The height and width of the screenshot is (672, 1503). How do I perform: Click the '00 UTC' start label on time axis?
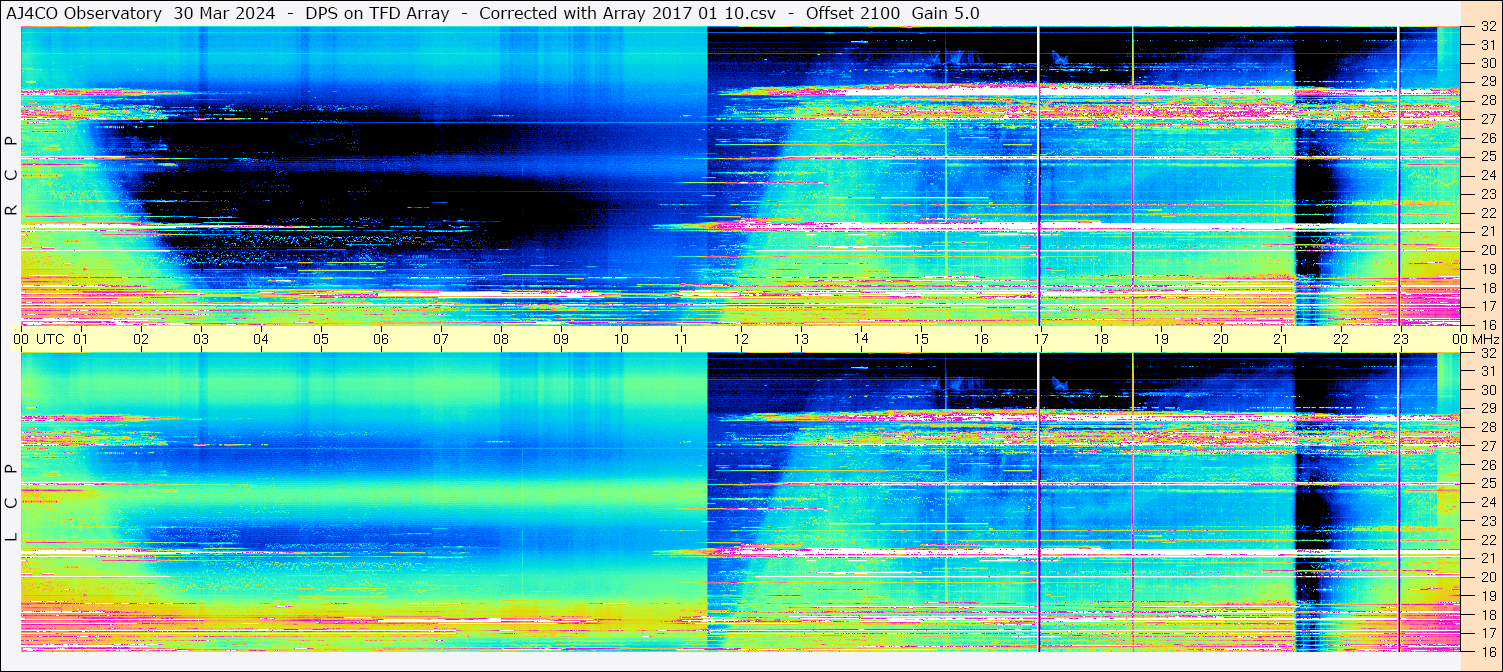pos(38,339)
